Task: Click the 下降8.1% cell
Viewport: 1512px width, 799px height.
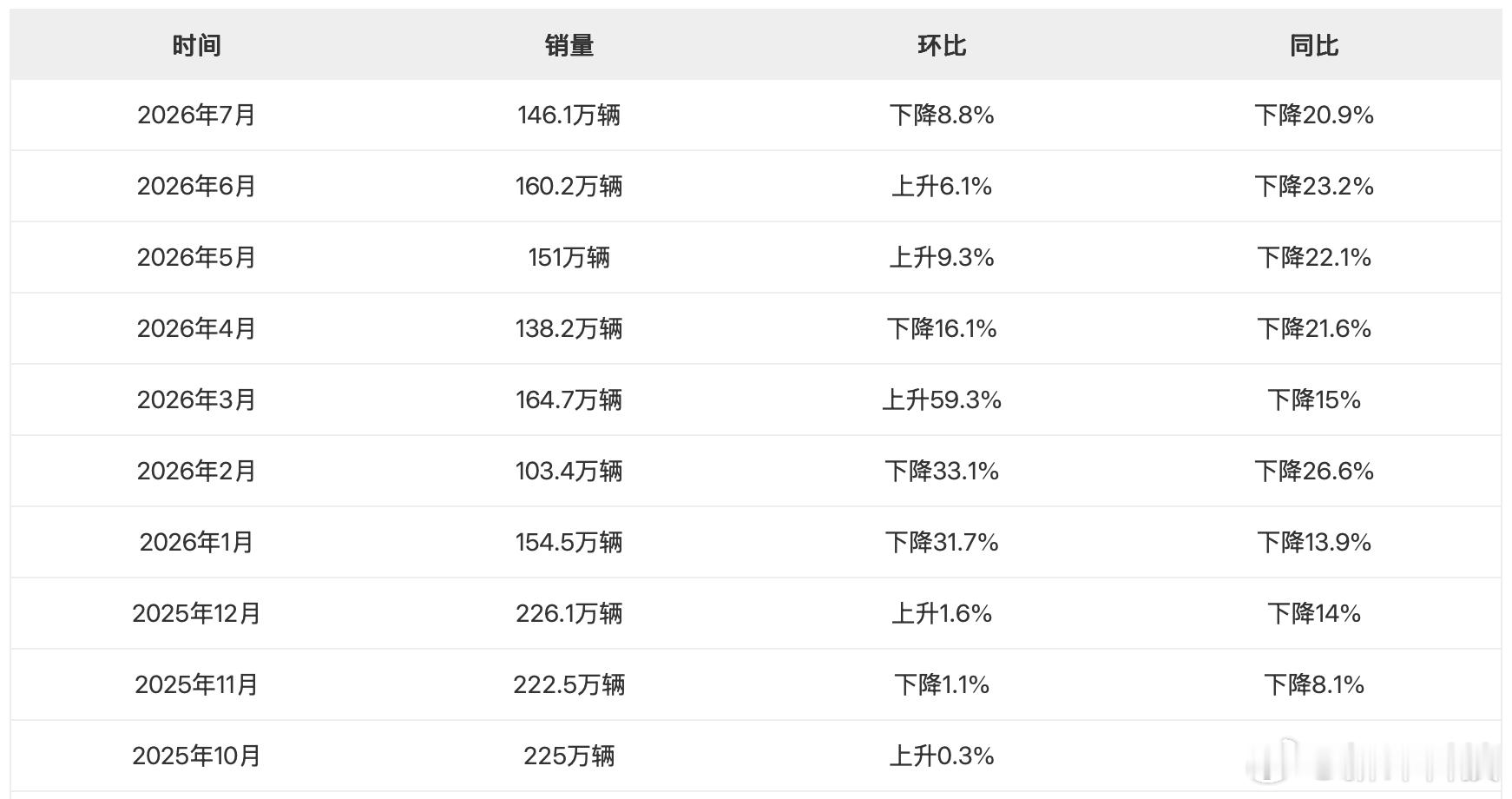Action: click(1314, 684)
